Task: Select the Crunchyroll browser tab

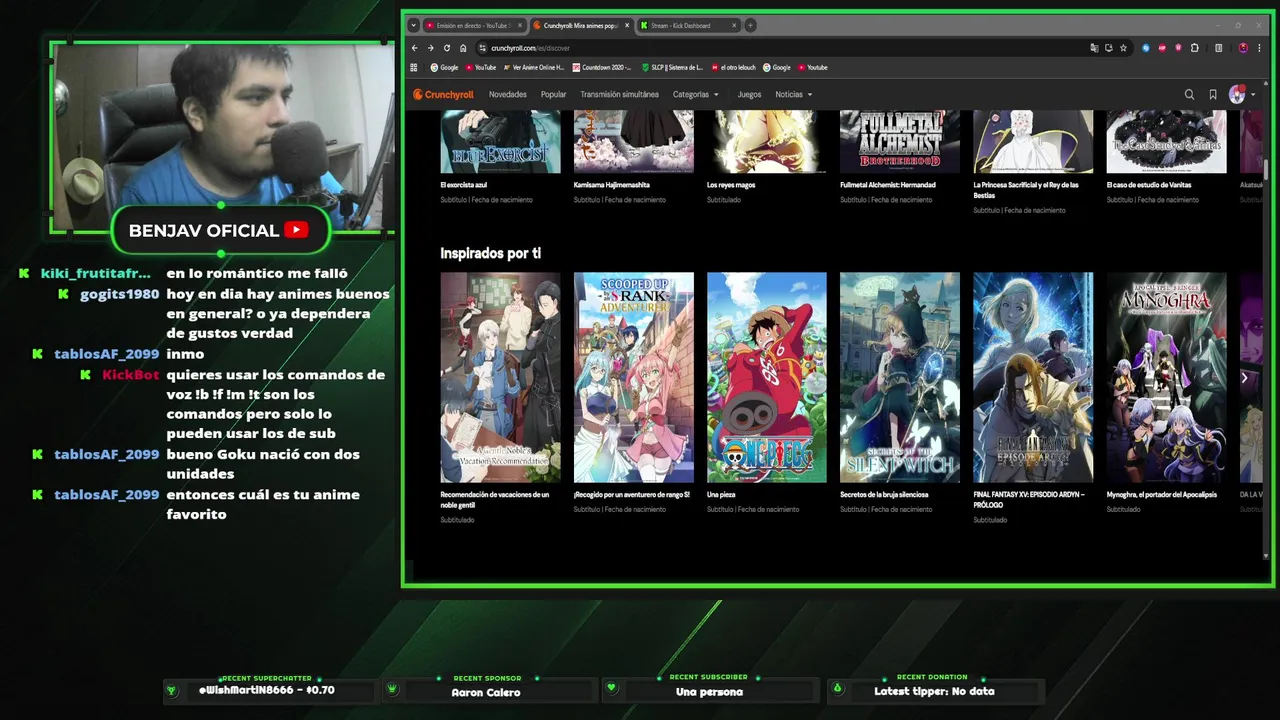Action: 580,25
